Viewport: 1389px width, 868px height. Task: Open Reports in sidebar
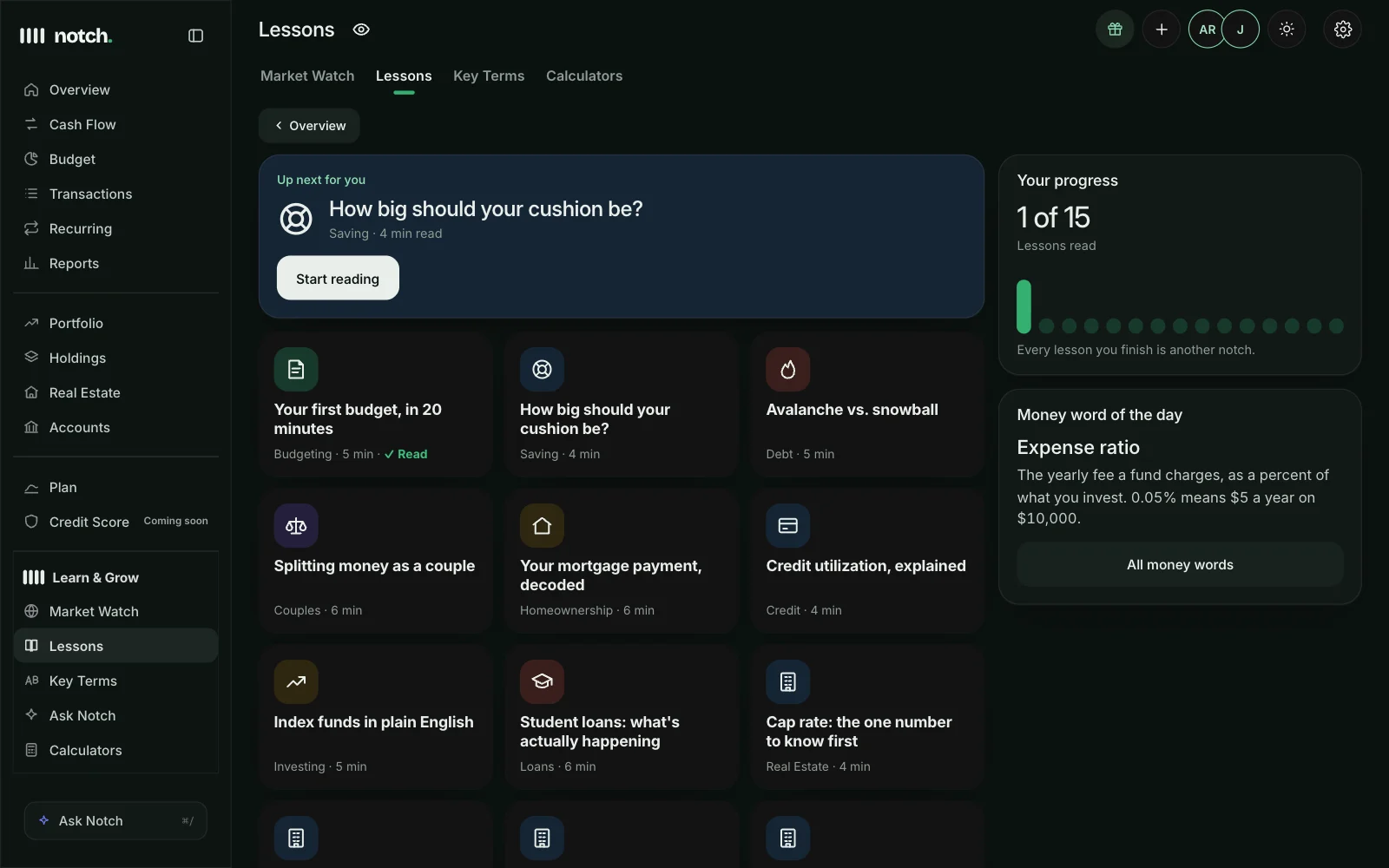(x=116, y=264)
